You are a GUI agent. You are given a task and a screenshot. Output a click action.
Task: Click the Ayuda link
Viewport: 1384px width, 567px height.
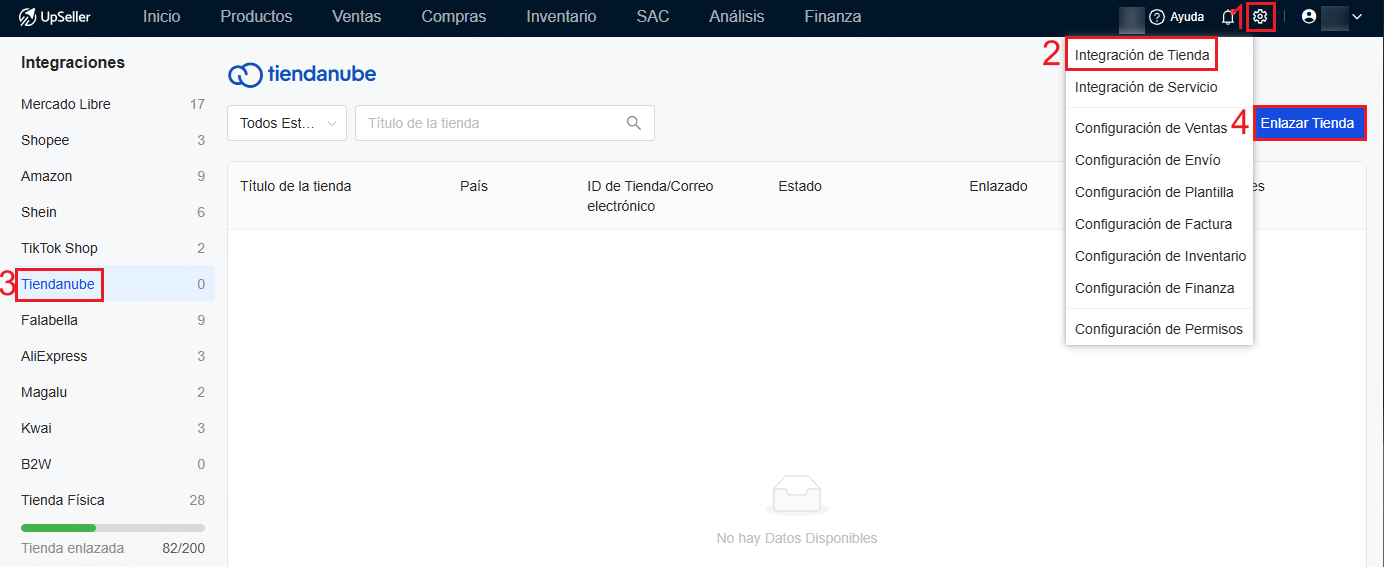tap(1187, 17)
